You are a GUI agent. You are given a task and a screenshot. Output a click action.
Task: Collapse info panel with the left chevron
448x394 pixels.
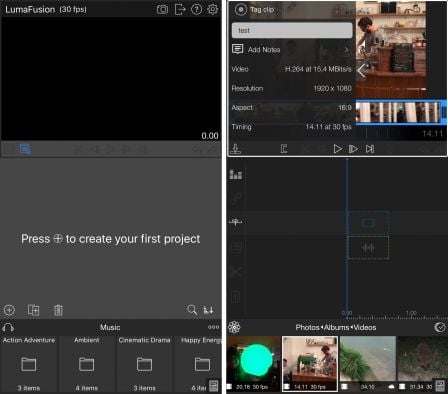point(362,70)
